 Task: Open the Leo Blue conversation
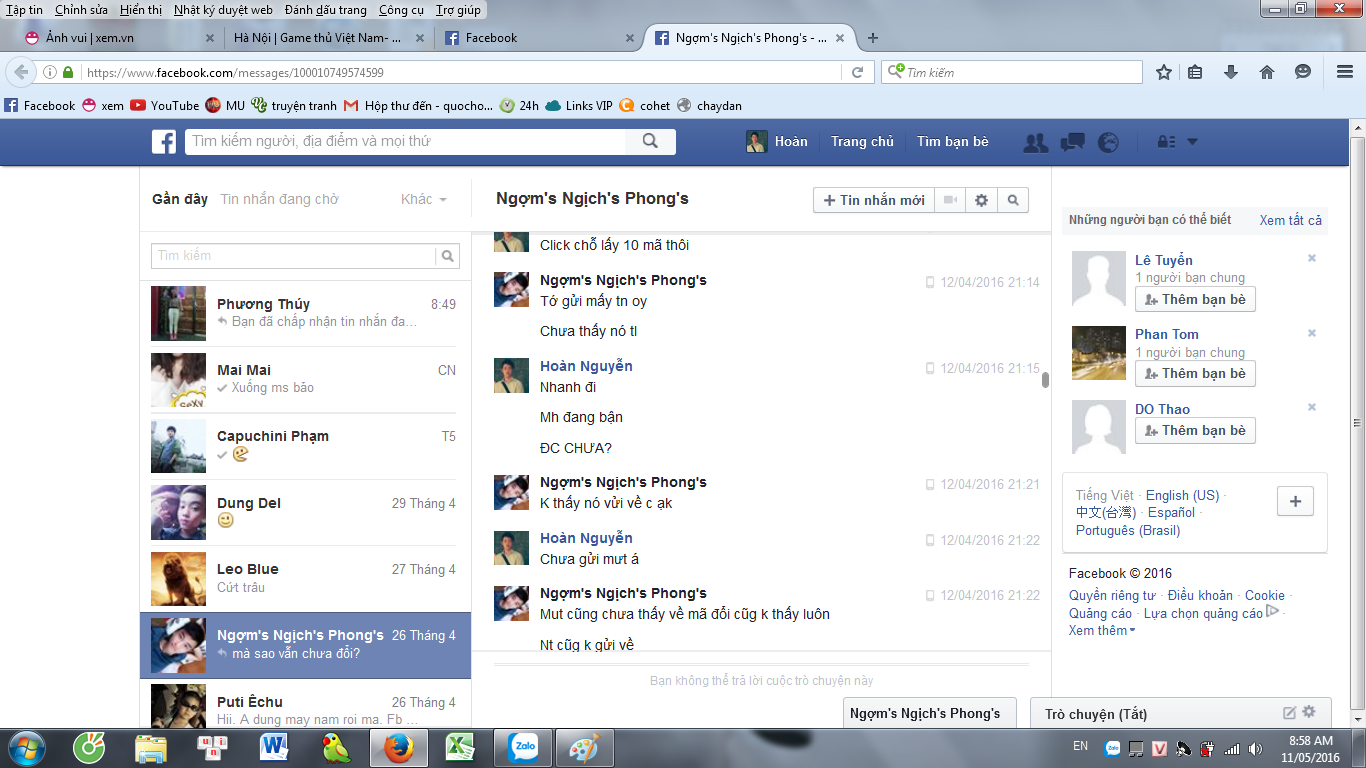[305, 579]
